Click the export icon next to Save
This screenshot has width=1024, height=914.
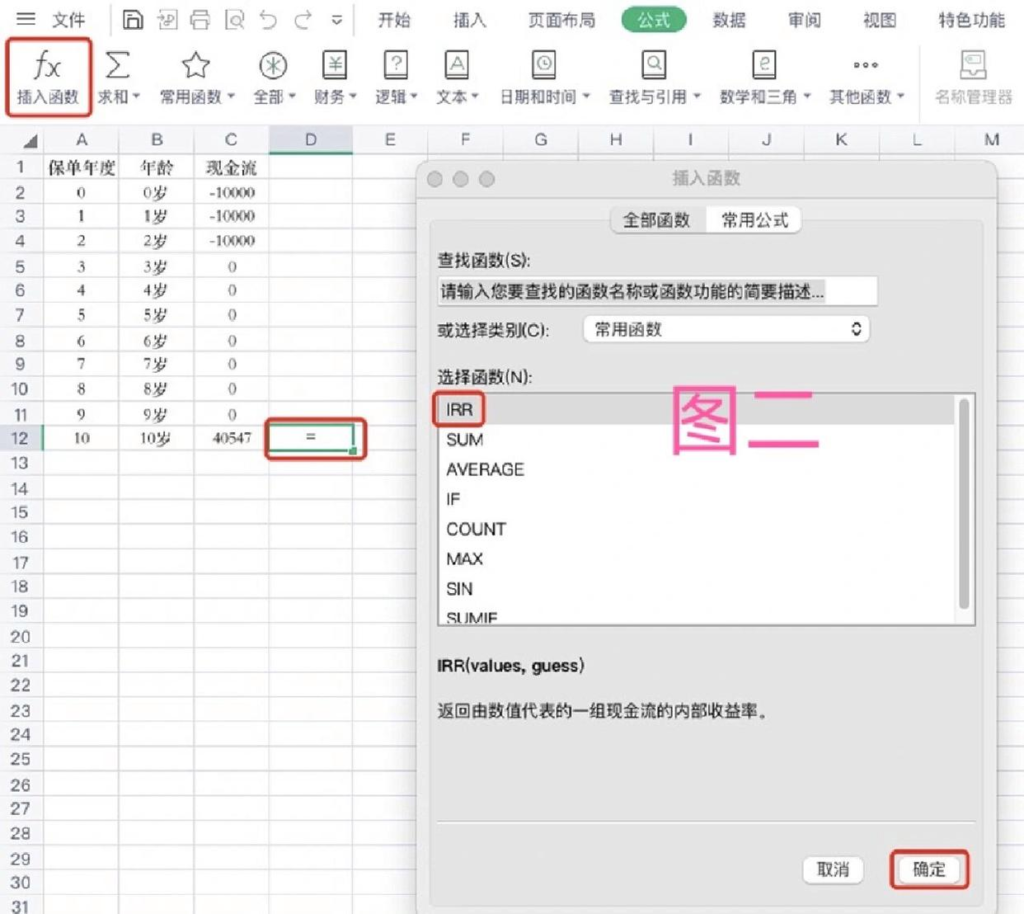[167, 20]
